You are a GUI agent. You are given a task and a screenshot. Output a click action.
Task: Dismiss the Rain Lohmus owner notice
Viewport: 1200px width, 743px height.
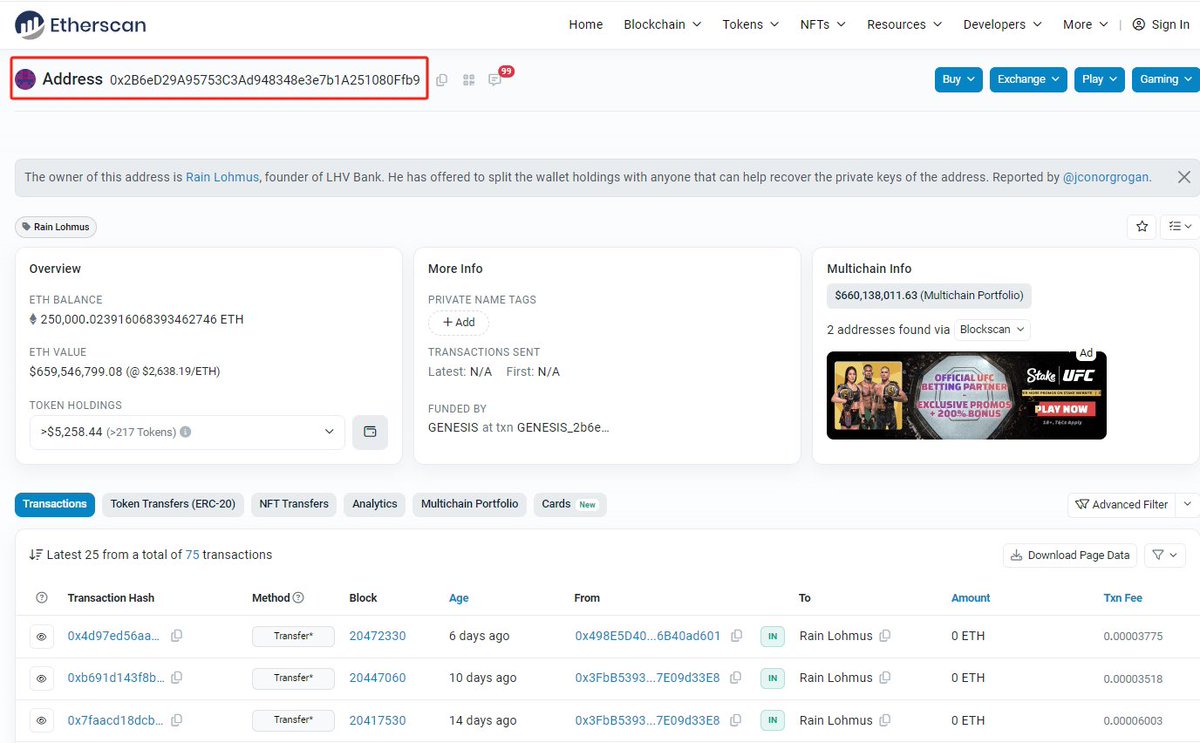[1184, 177]
